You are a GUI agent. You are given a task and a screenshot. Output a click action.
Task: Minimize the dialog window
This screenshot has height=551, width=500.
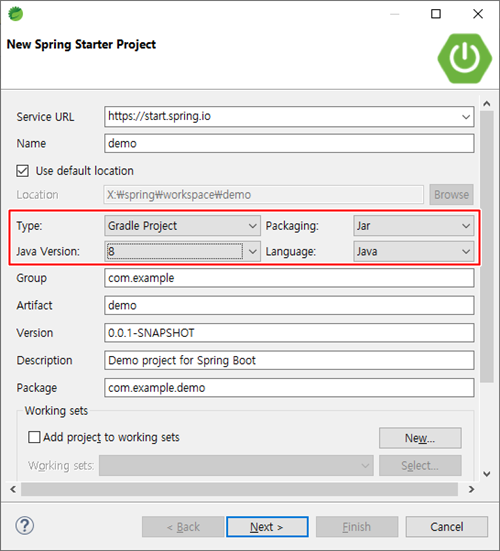tap(395, 14)
